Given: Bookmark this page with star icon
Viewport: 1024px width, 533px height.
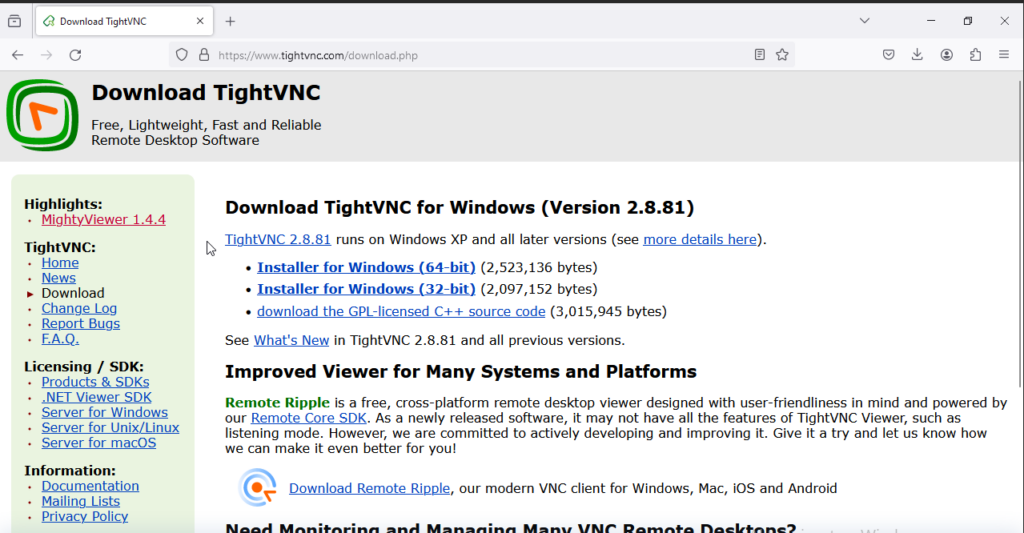Looking at the screenshot, I should [782, 55].
